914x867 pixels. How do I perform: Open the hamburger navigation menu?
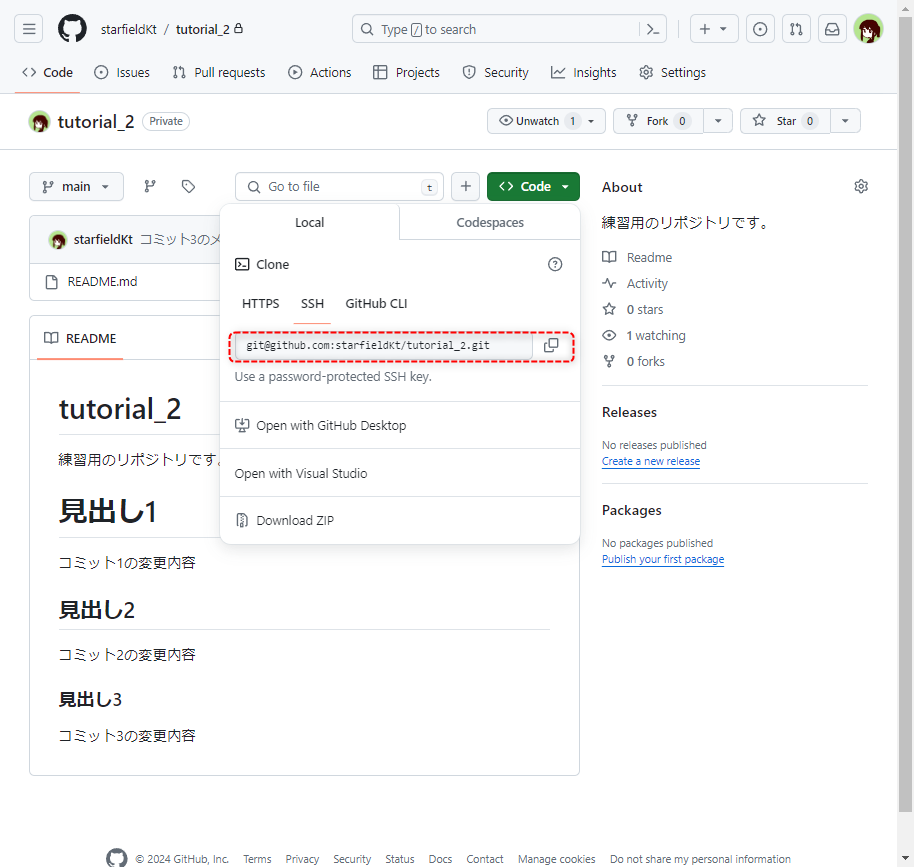29,29
